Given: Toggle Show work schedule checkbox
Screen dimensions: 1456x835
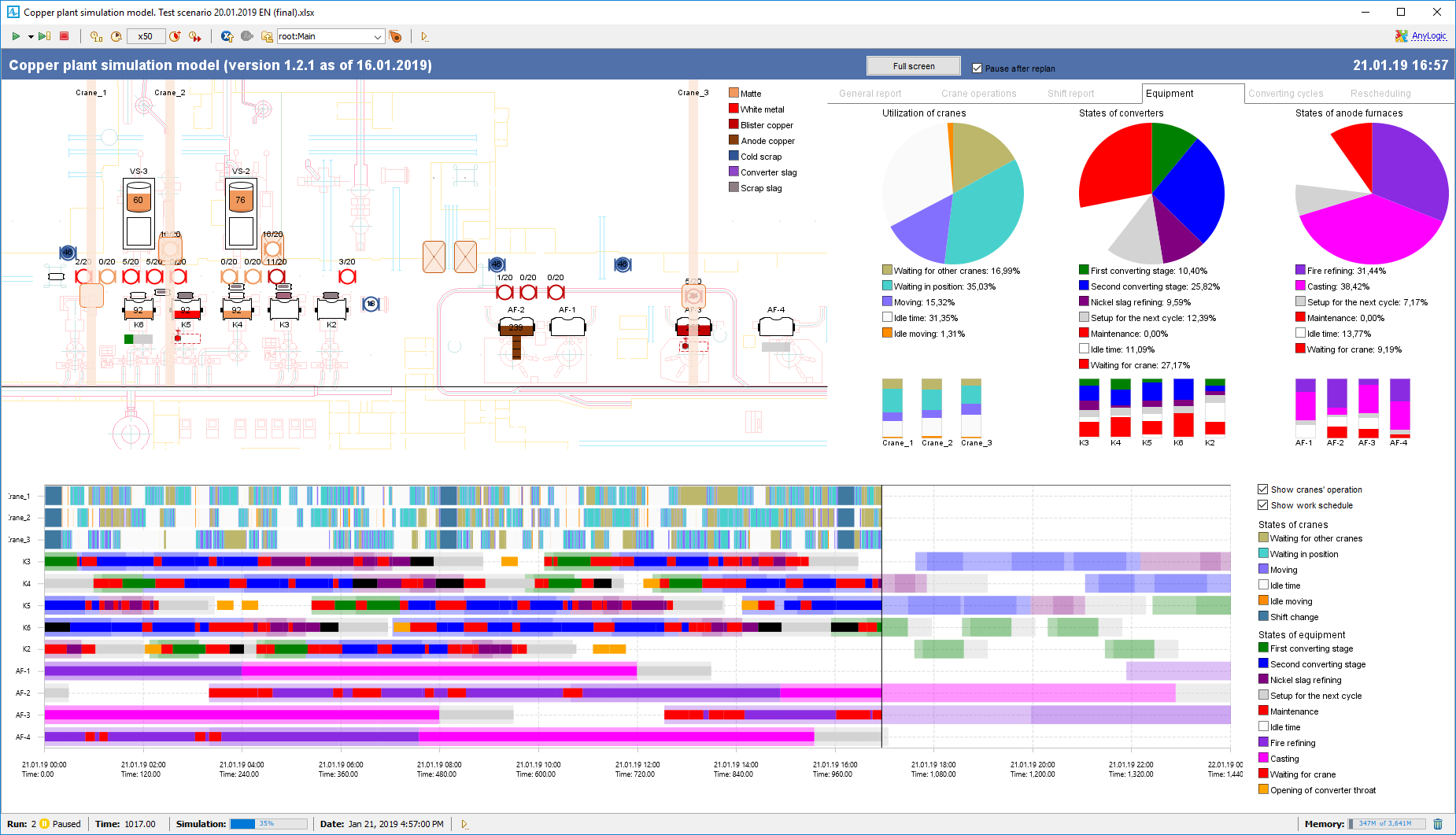Looking at the screenshot, I should (1262, 504).
